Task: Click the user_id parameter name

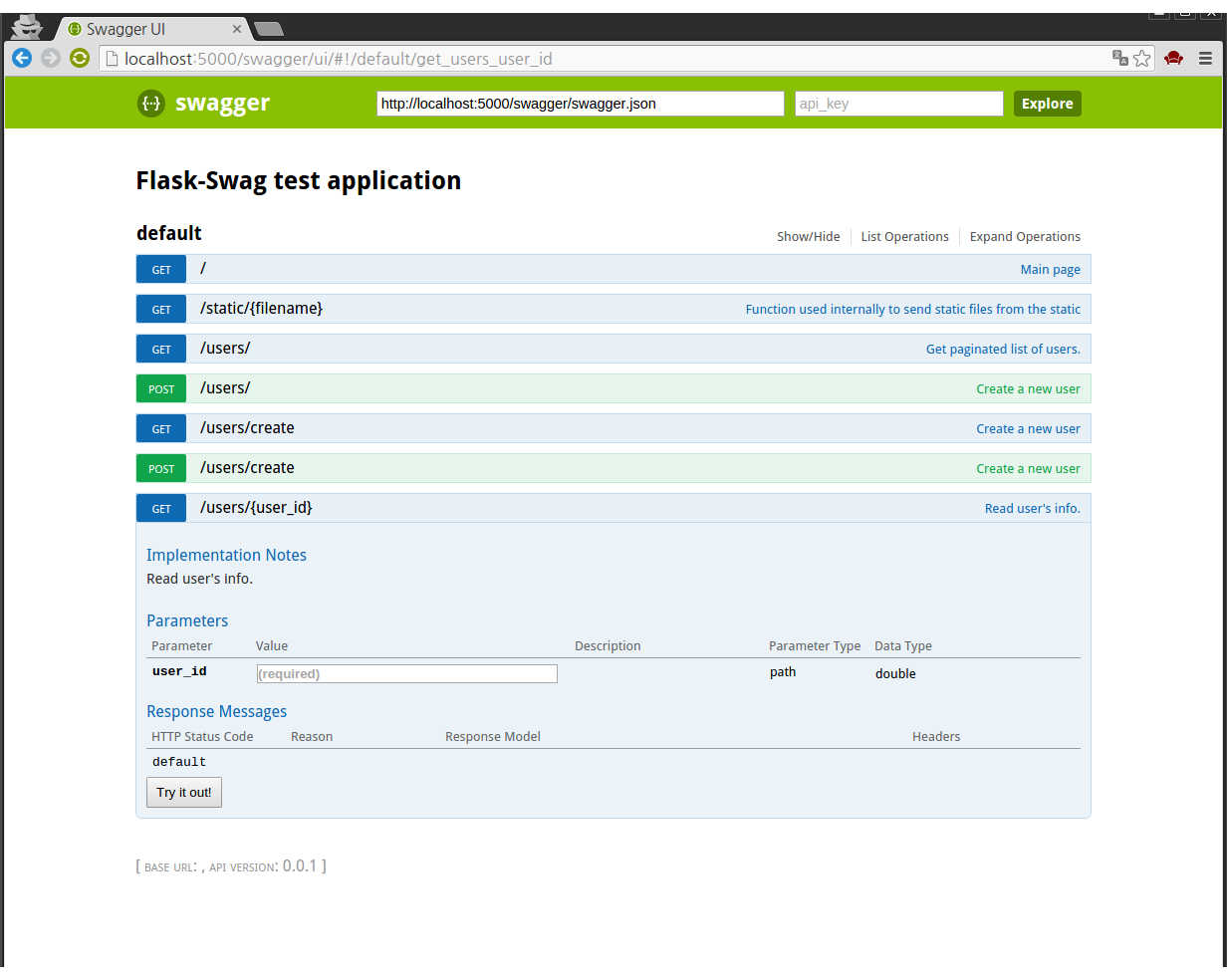Action: point(179,671)
